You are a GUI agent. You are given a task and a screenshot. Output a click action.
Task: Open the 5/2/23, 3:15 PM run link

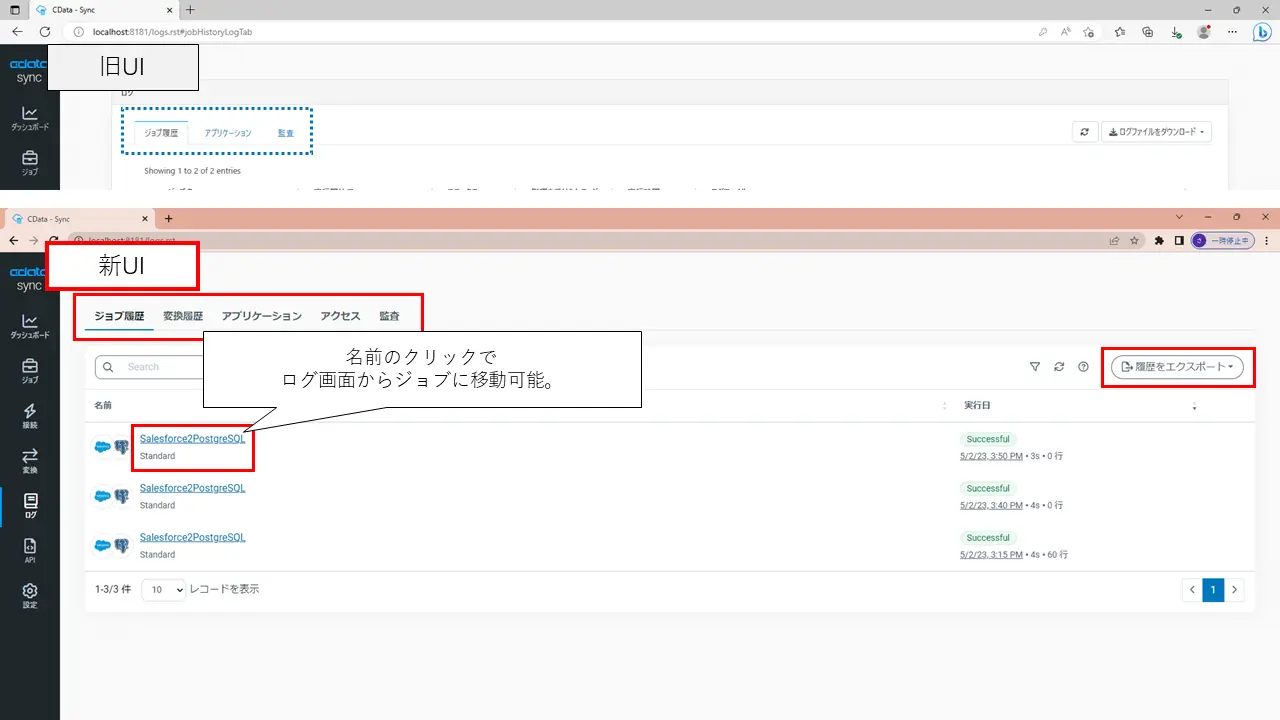pos(991,554)
